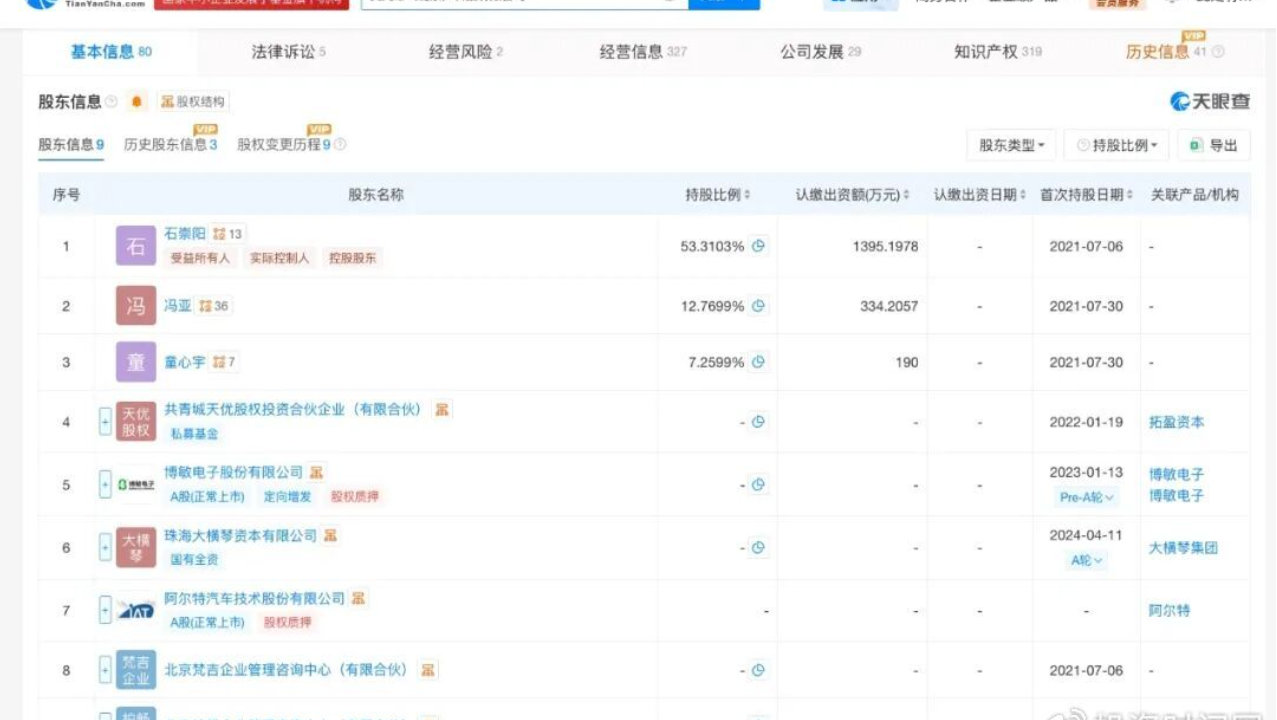The width and height of the screenshot is (1277, 720).
Task: Click the pie chart icon next to 7.2599%
Action: coord(758,362)
